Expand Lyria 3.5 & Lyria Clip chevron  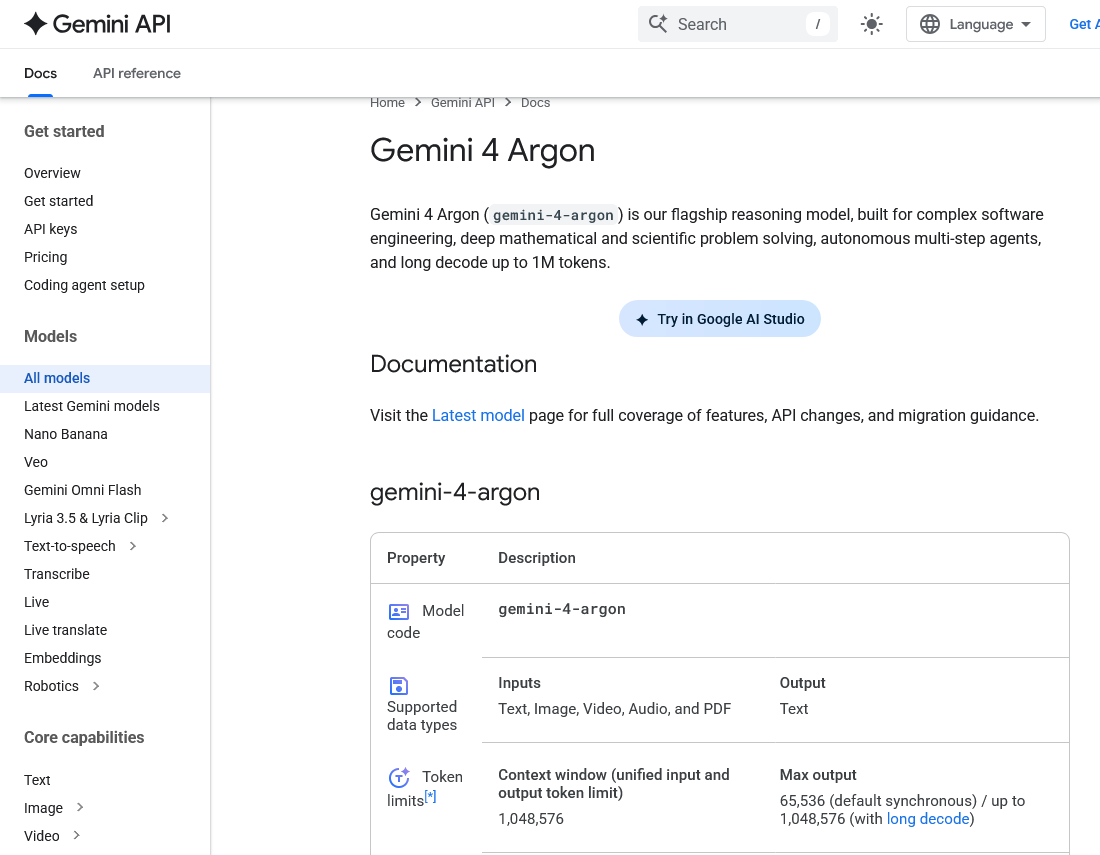click(x=165, y=518)
